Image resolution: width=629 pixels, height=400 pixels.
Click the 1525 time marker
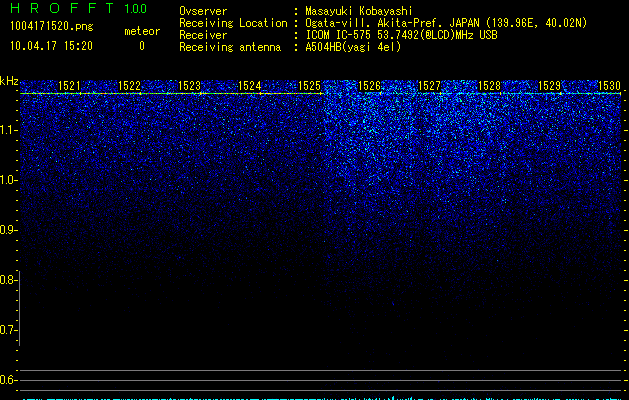[x=309, y=86]
